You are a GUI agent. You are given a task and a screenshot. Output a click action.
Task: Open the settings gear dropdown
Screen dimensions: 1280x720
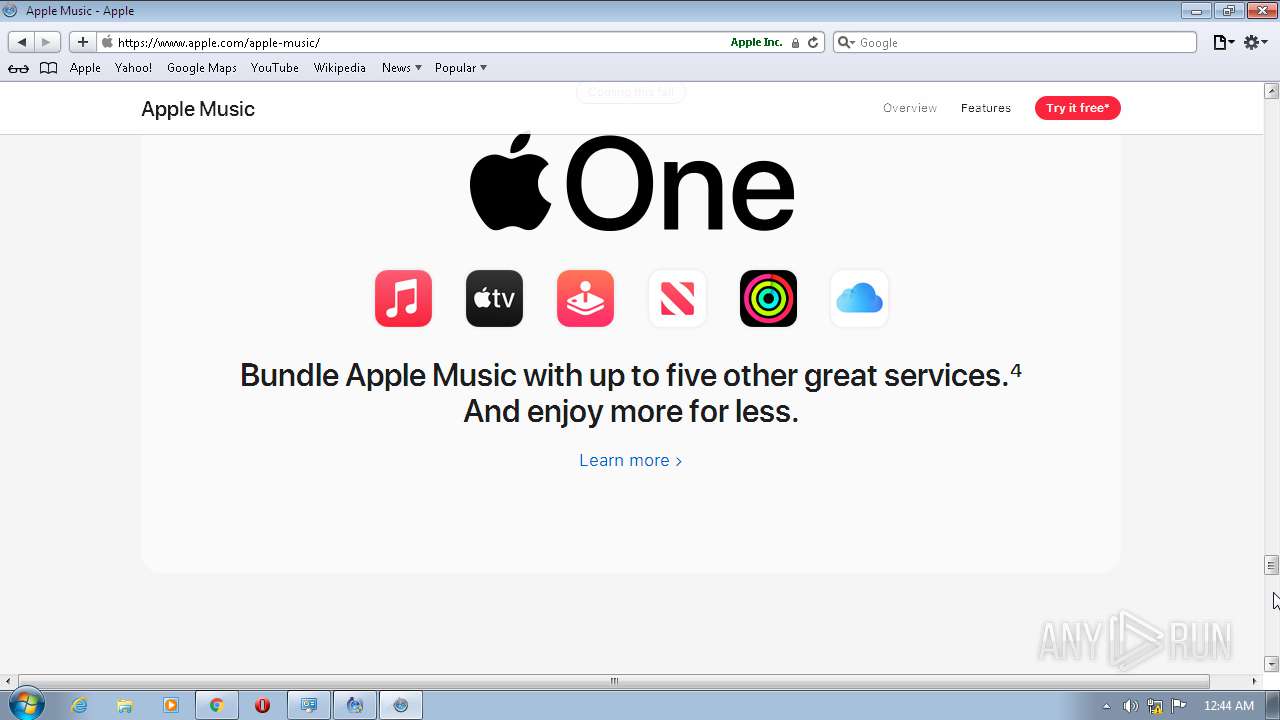point(1256,42)
